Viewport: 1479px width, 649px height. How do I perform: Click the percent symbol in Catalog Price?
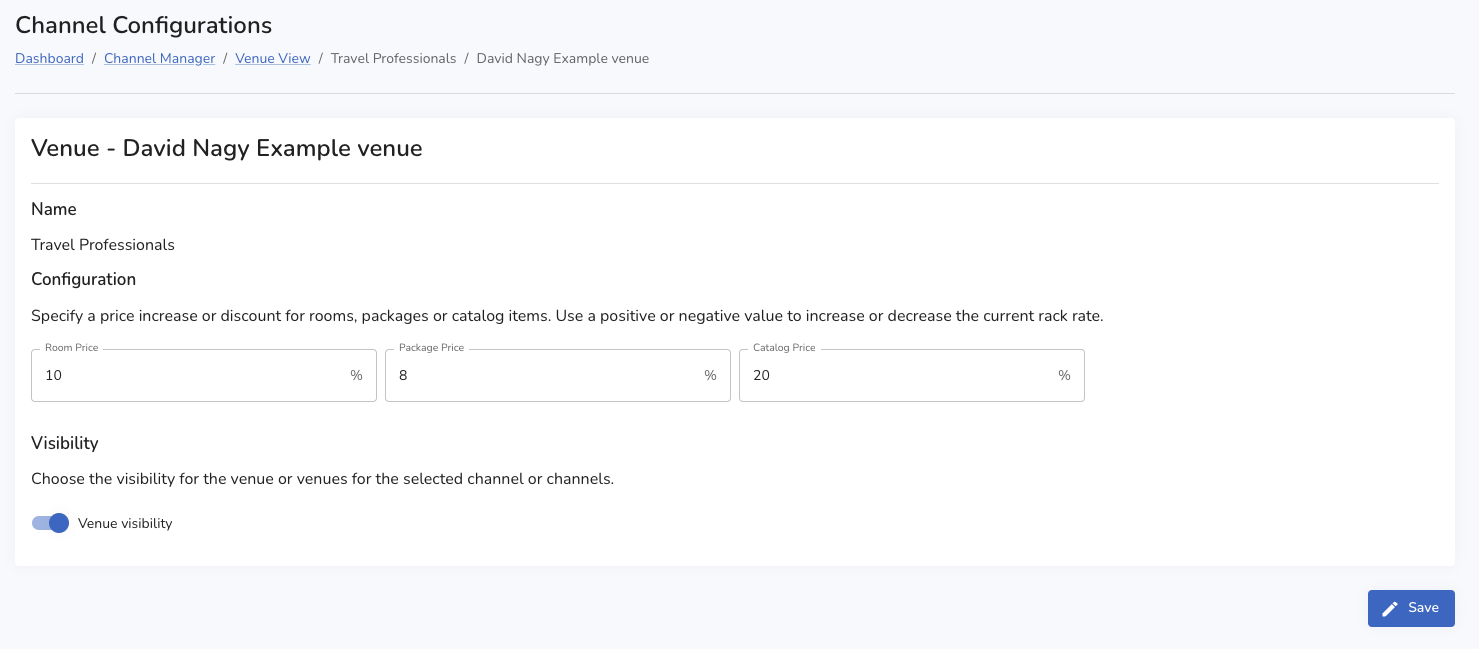[1064, 376]
